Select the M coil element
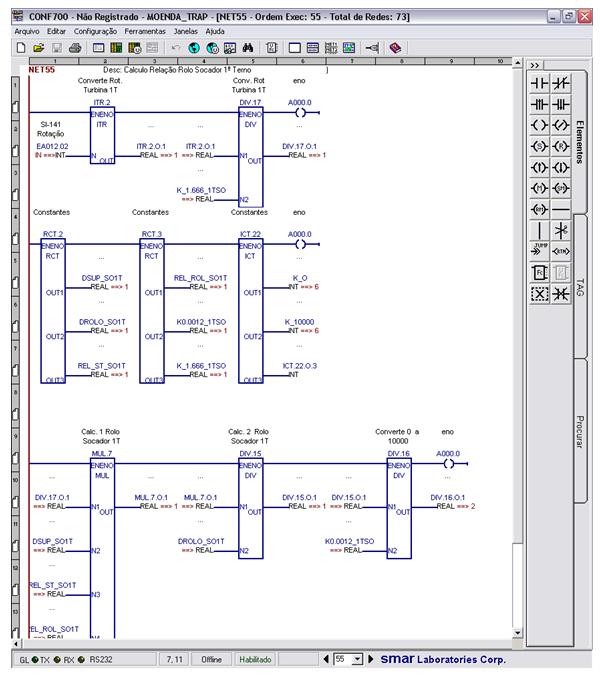This screenshot has height=675, width=600. pos(539,188)
